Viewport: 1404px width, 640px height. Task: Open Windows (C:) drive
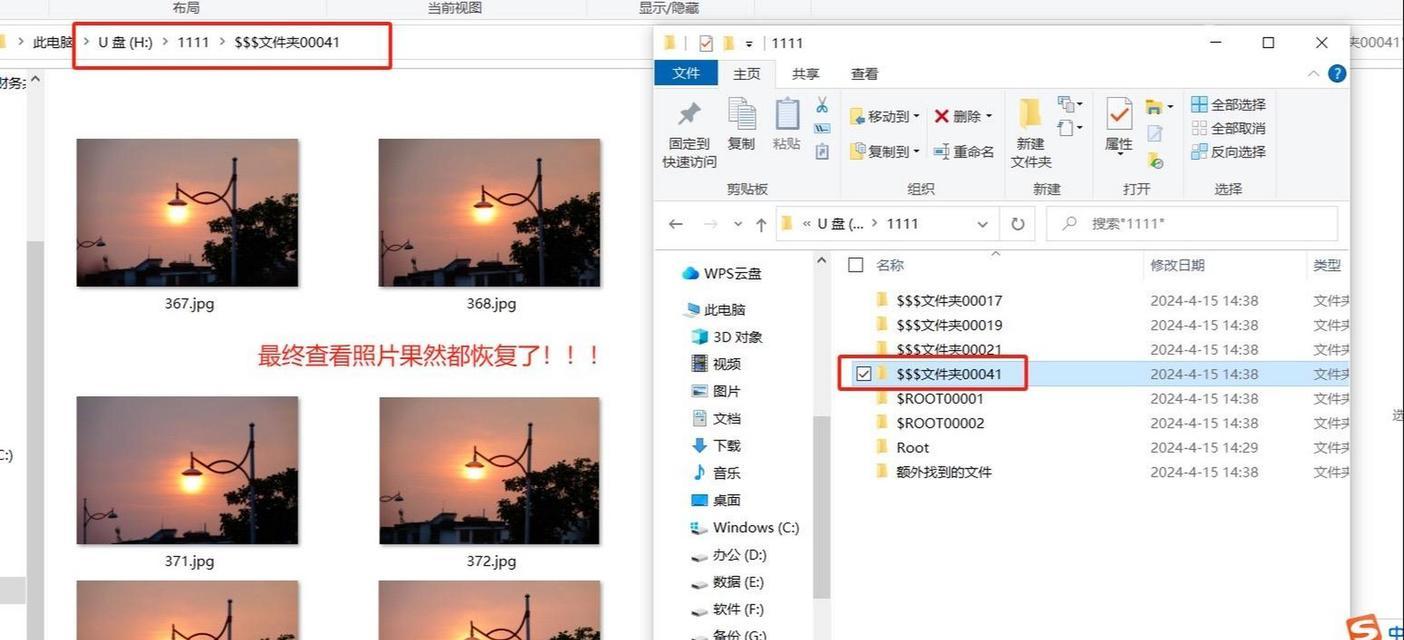[x=745, y=527]
